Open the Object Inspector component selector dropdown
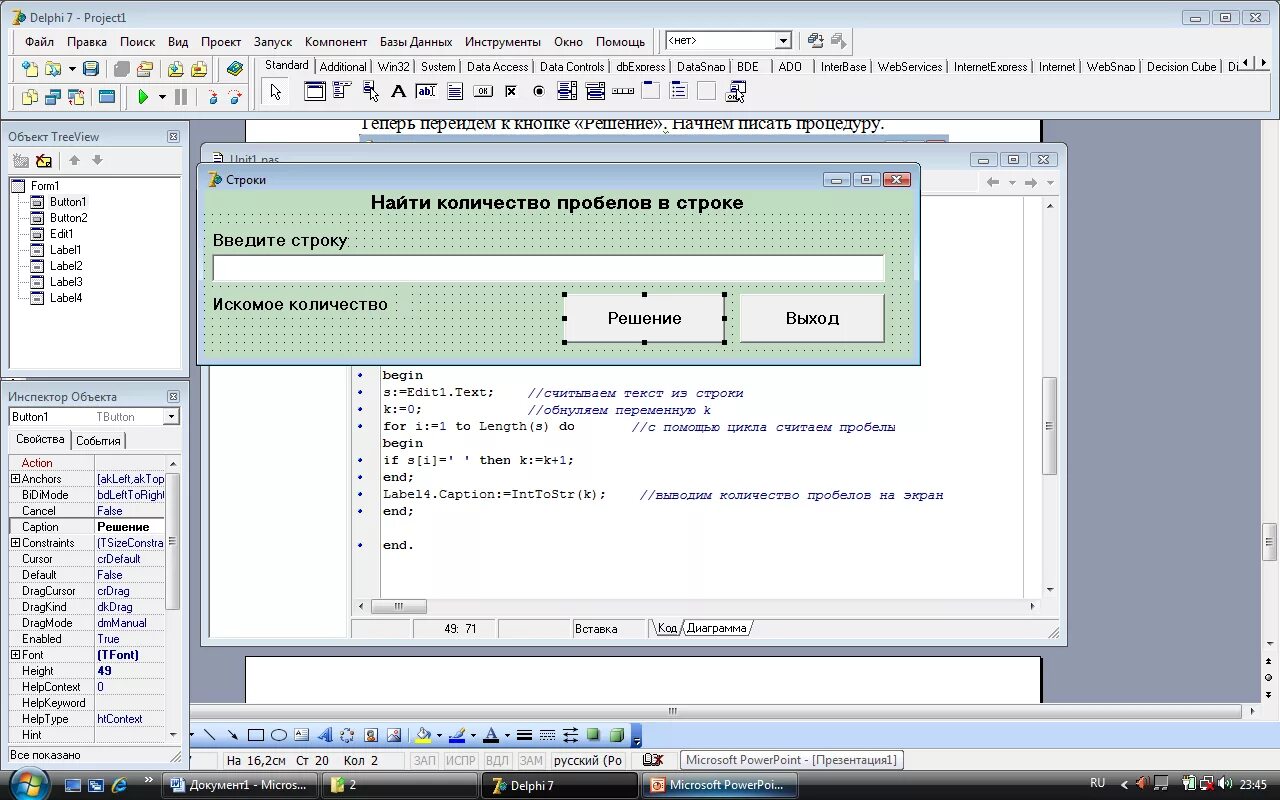The height and width of the screenshot is (800, 1280). [x=171, y=417]
